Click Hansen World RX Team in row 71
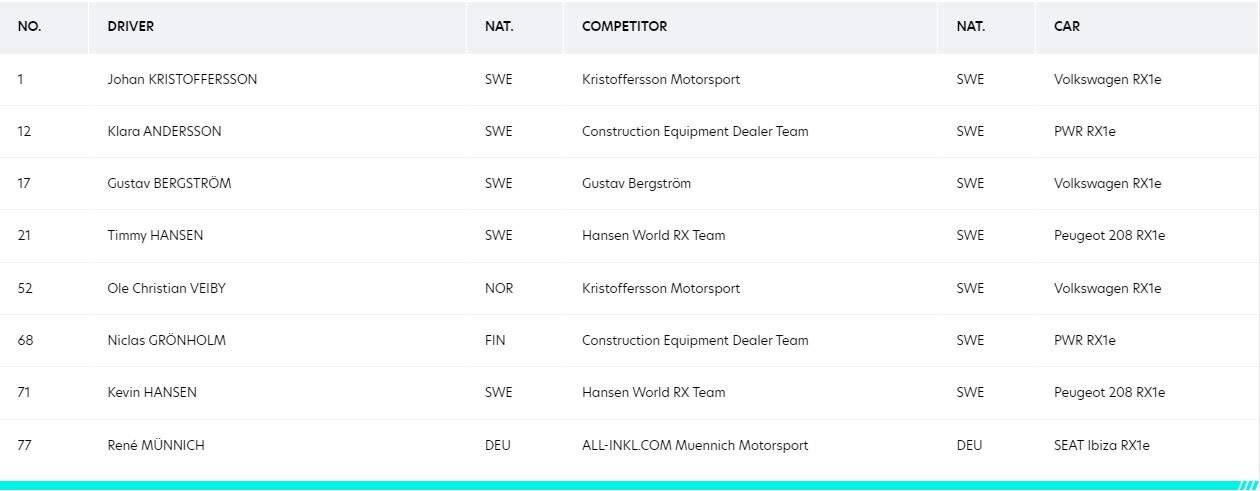This screenshot has height=491, width=1260. point(654,392)
